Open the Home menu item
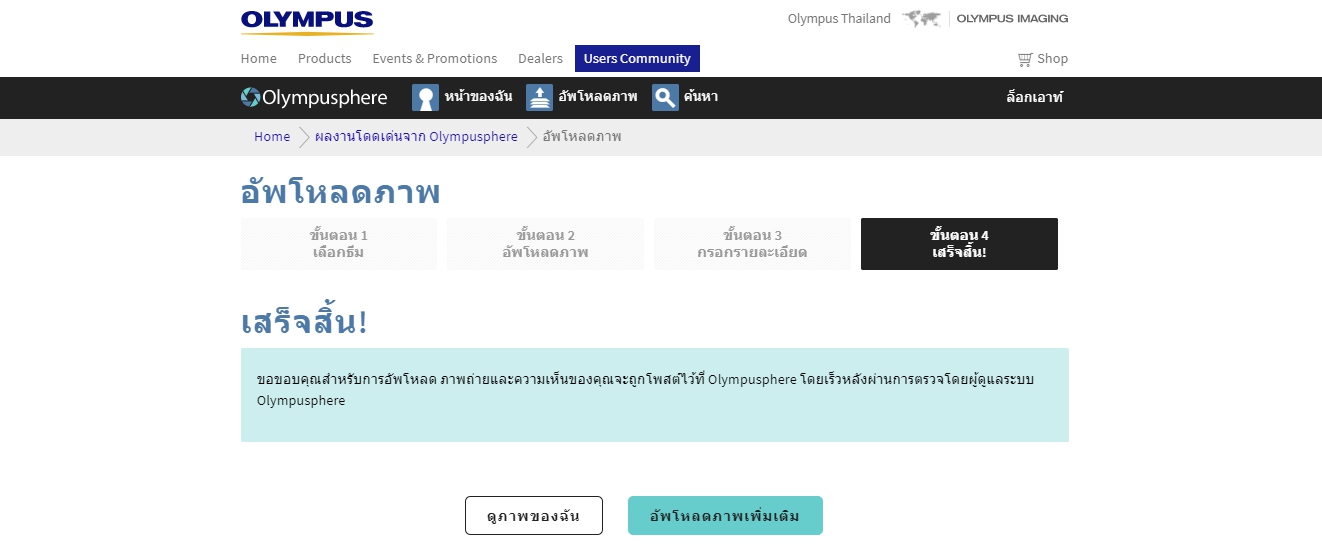Image resolution: width=1322 pixels, height=545 pixels. tap(259, 58)
